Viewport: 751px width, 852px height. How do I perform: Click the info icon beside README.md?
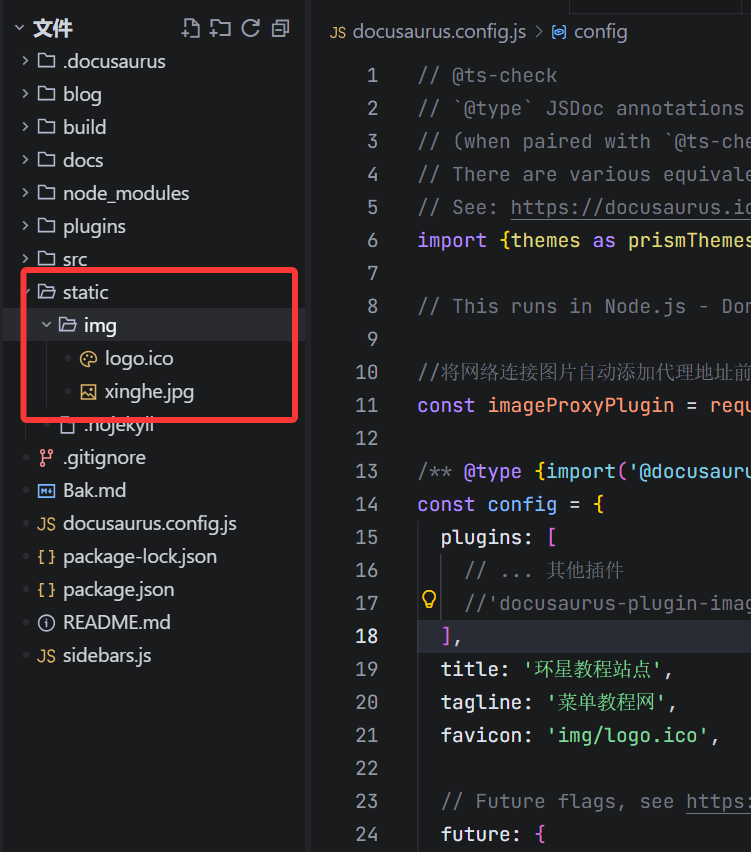46,623
